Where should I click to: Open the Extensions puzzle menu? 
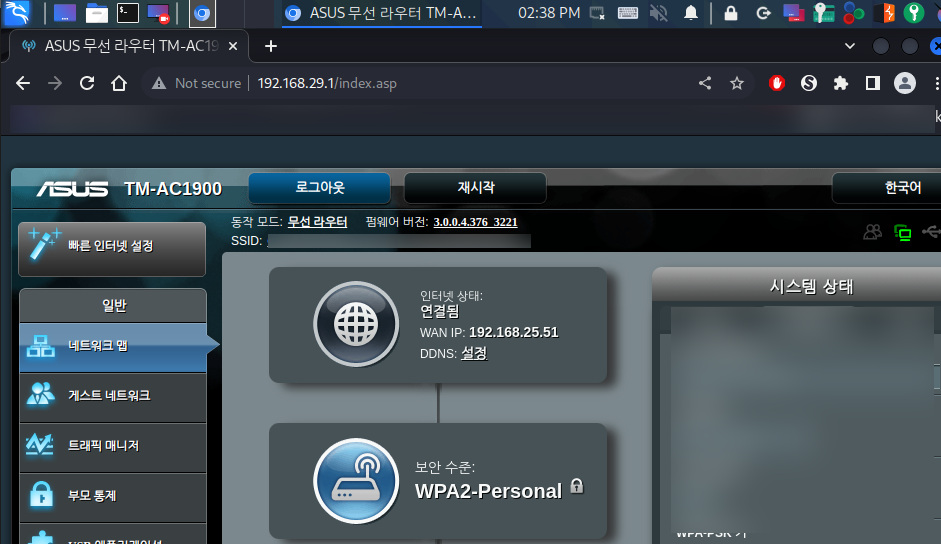click(x=841, y=83)
